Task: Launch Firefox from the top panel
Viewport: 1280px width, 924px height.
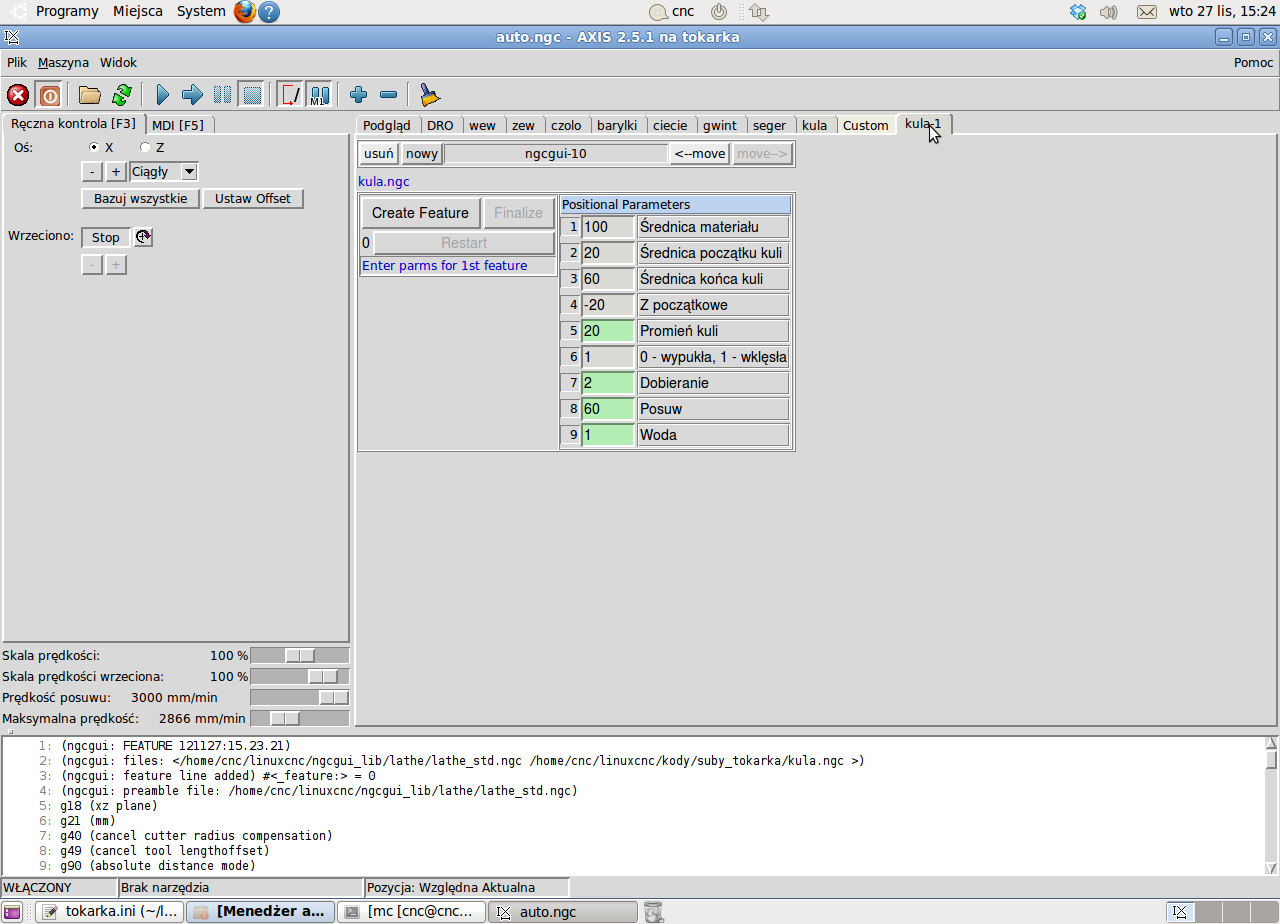Action: [x=245, y=12]
